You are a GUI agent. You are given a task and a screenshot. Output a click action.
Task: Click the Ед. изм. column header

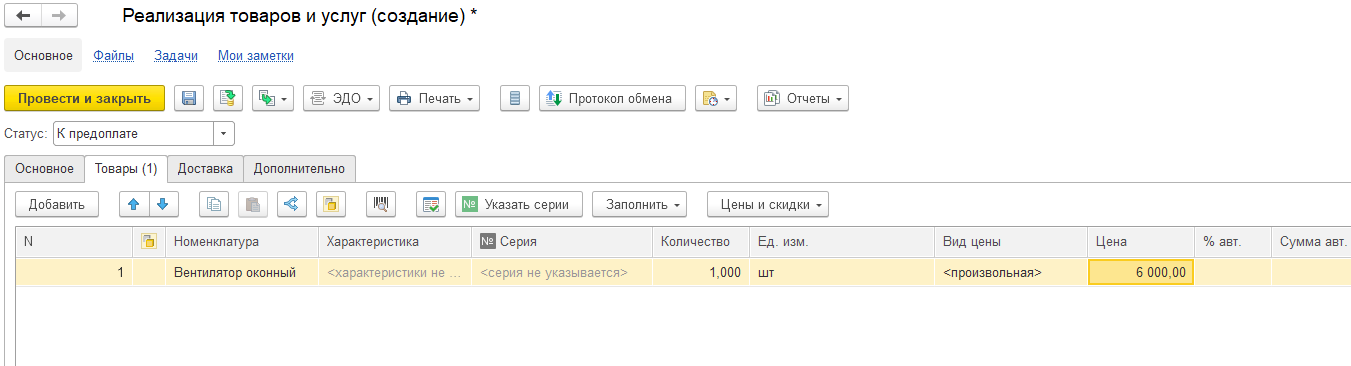pyautogui.click(x=842, y=241)
